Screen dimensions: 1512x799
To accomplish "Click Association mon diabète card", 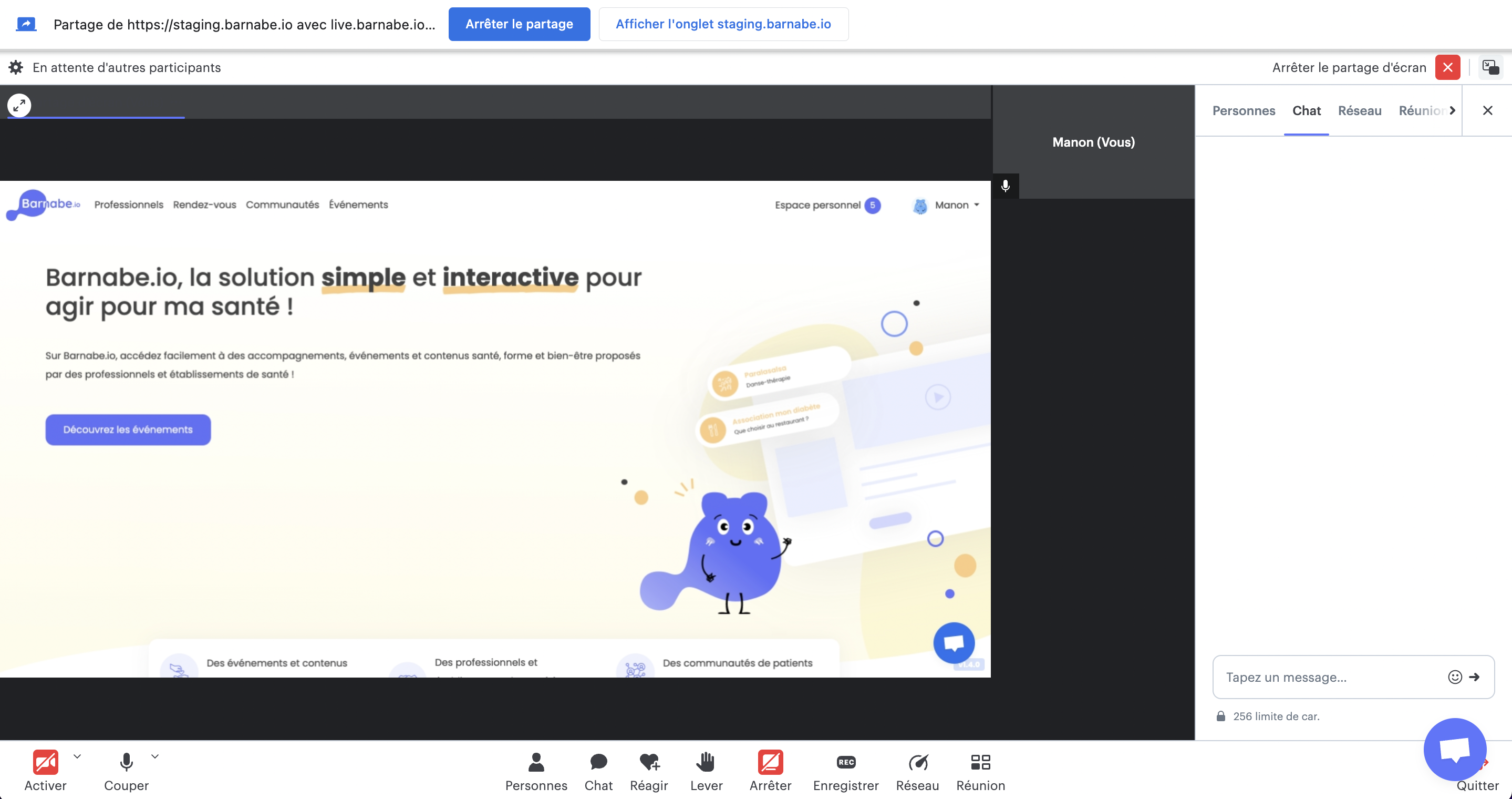I will (x=768, y=421).
